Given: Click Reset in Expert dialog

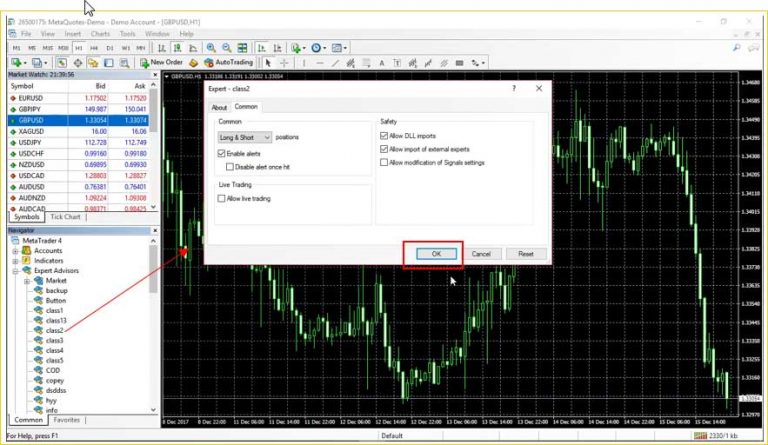Looking at the screenshot, I should click(x=526, y=254).
